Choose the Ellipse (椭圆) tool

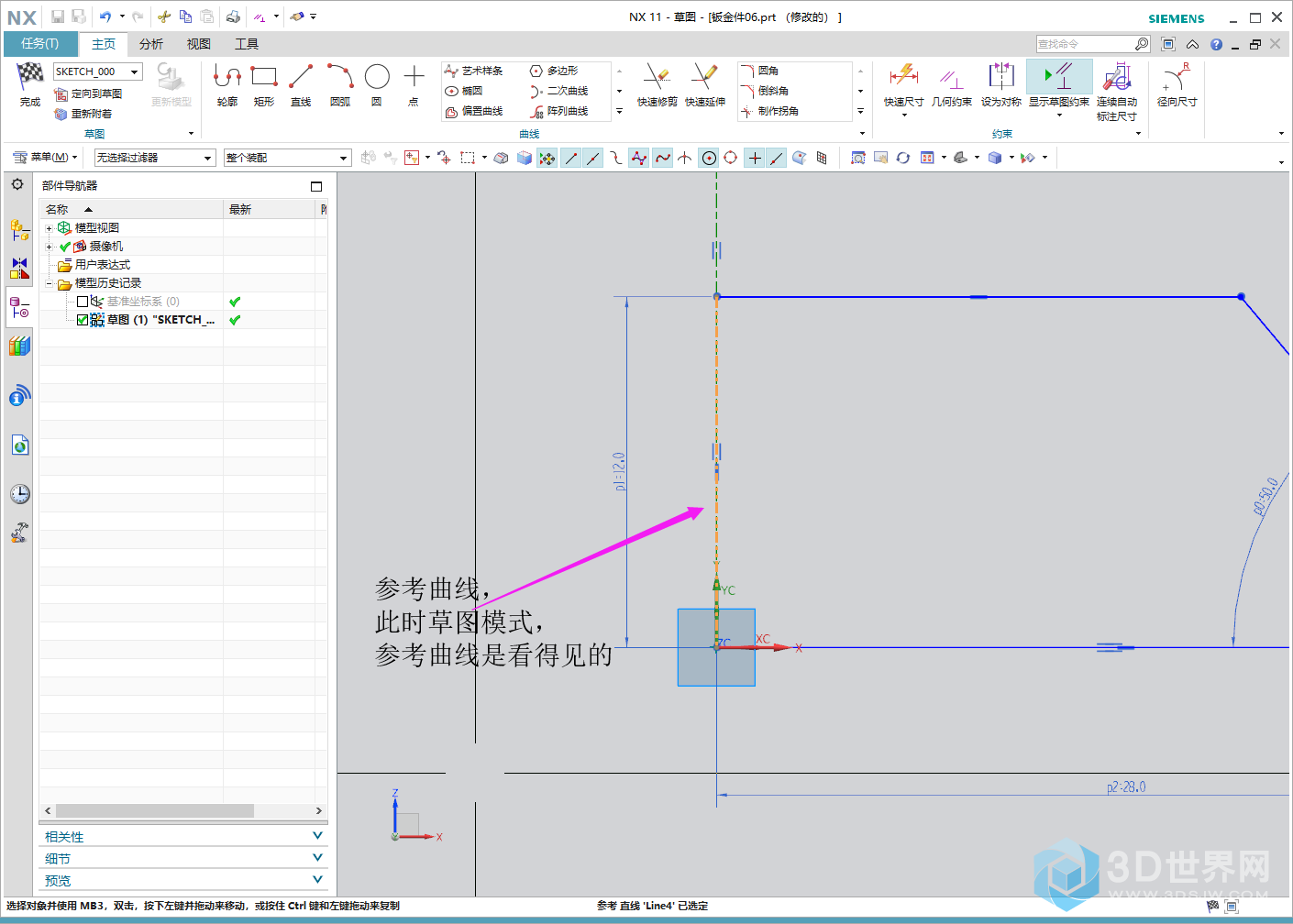[x=464, y=91]
